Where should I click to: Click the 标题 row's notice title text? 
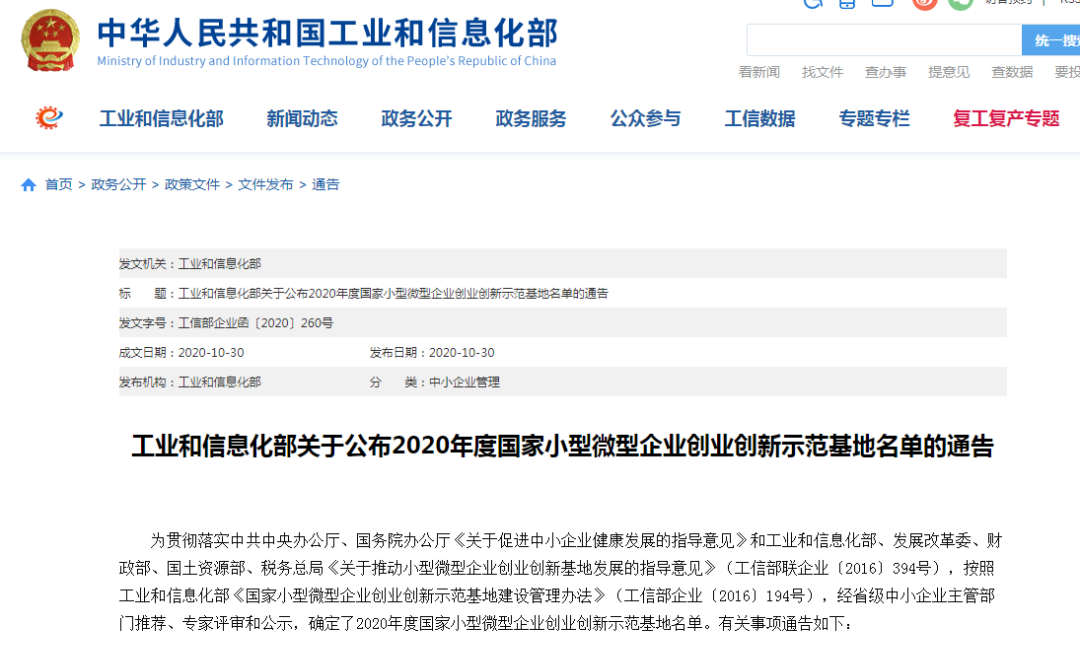[393, 293]
